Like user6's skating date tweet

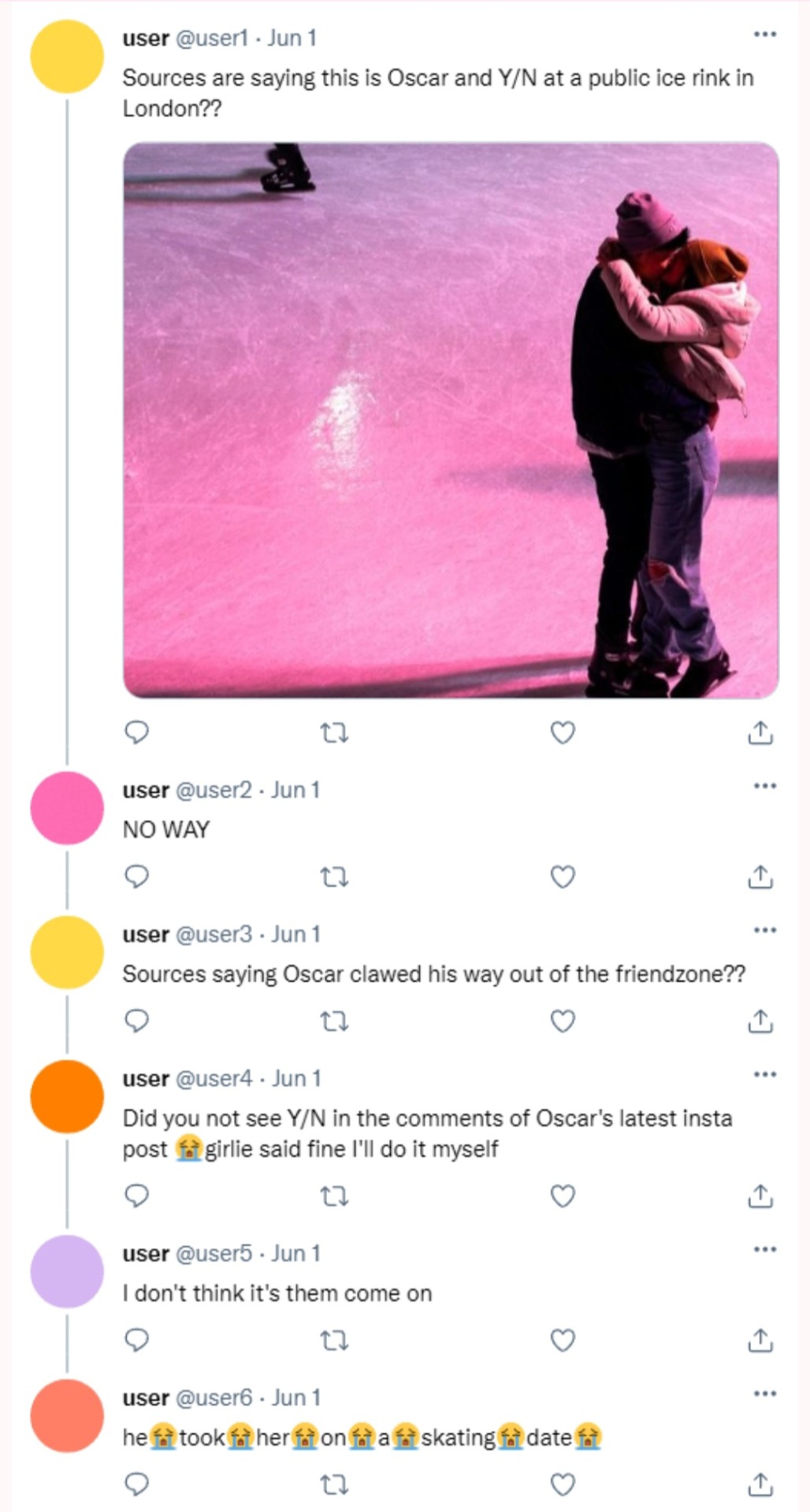[x=562, y=1484]
